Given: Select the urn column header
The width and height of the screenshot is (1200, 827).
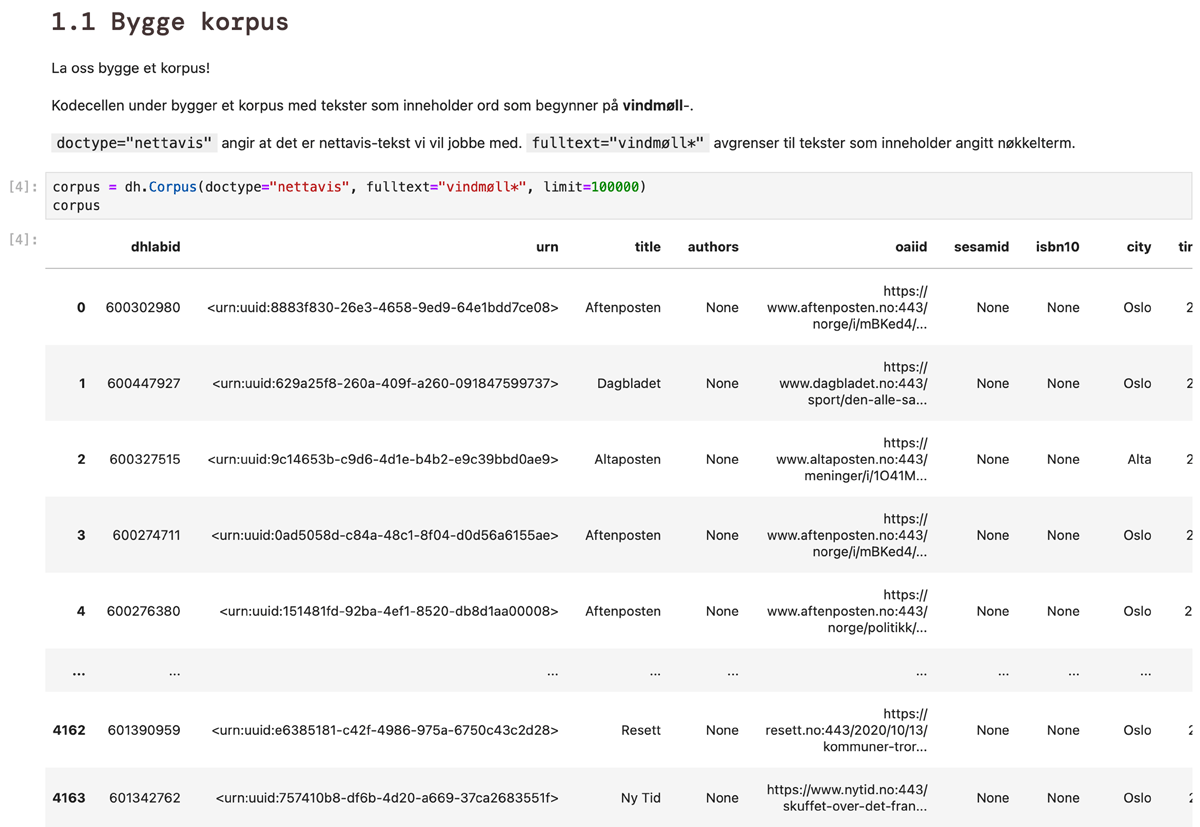Looking at the screenshot, I should click(x=547, y=247).
